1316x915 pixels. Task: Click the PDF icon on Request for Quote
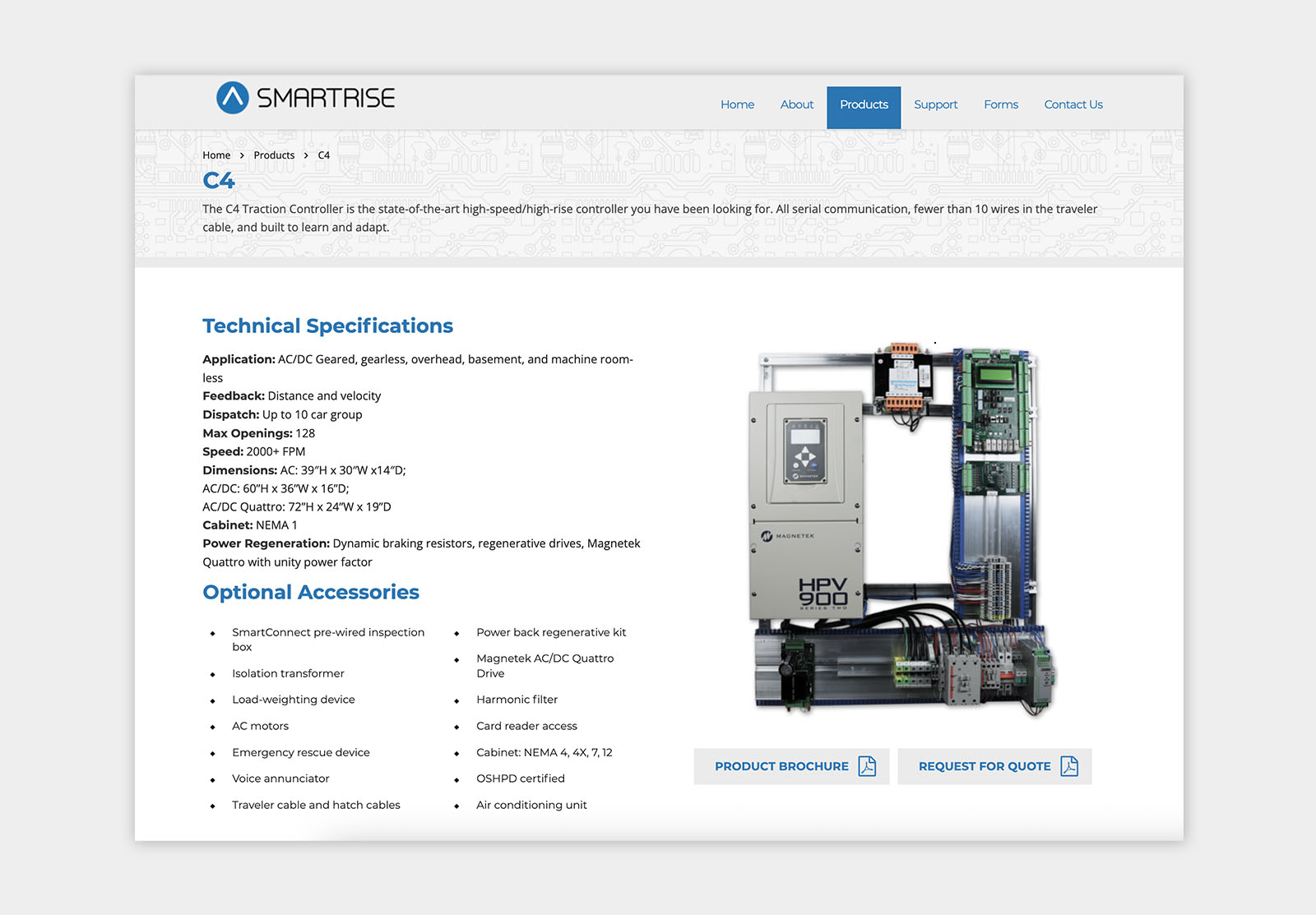[1069, 766]
